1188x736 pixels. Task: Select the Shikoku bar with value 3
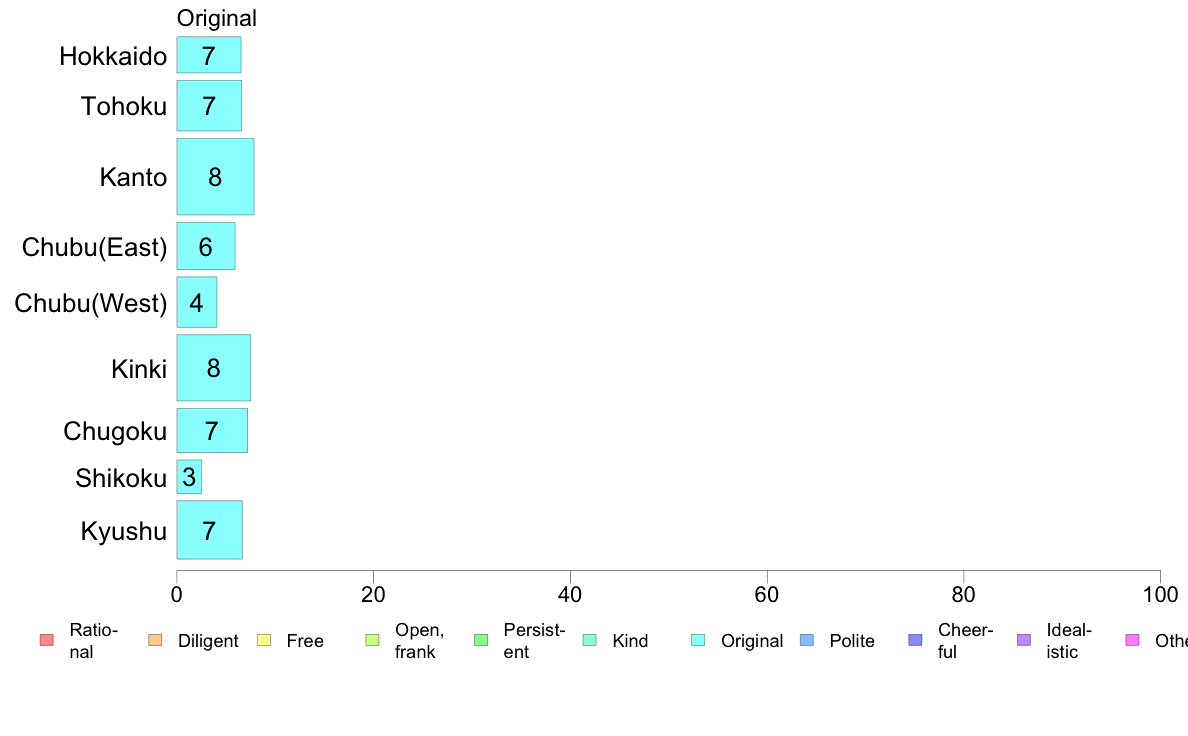(x=189, y=477)
